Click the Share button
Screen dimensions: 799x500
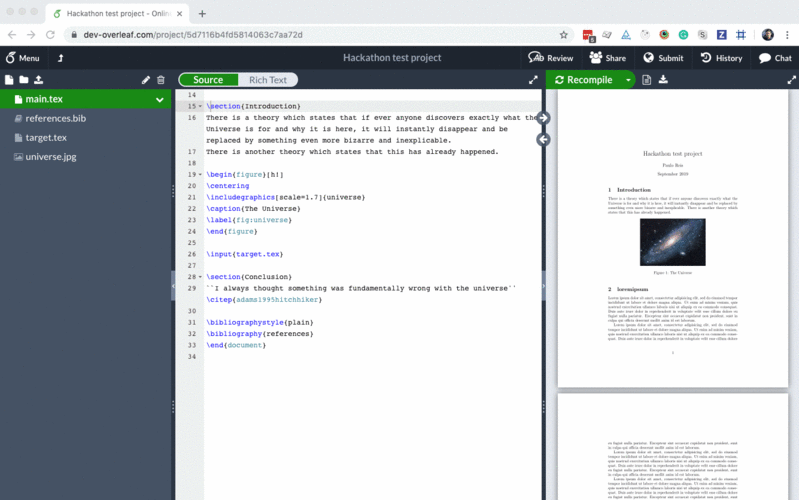608,58
